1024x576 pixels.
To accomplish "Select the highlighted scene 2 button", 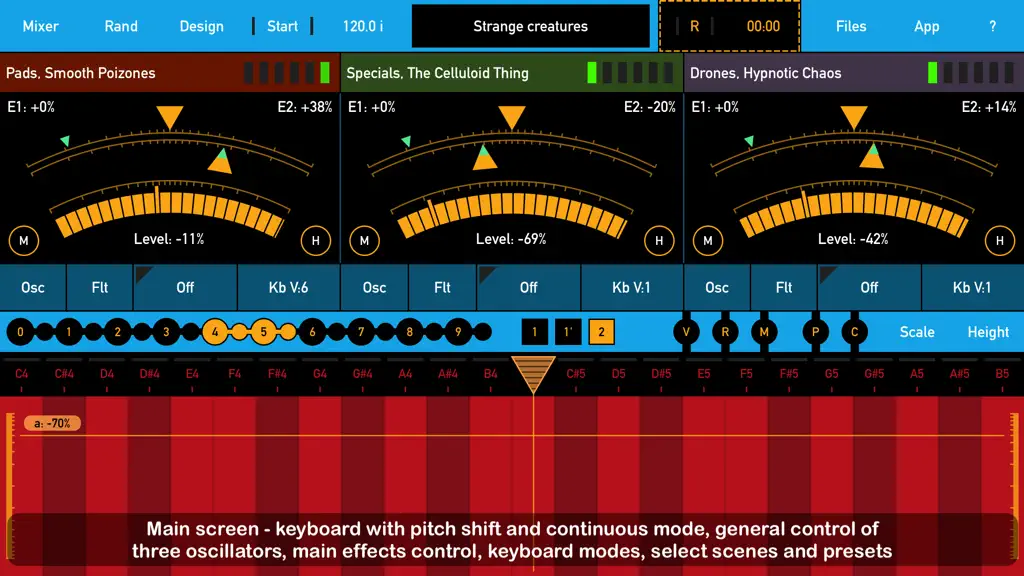I will point(601,332).
